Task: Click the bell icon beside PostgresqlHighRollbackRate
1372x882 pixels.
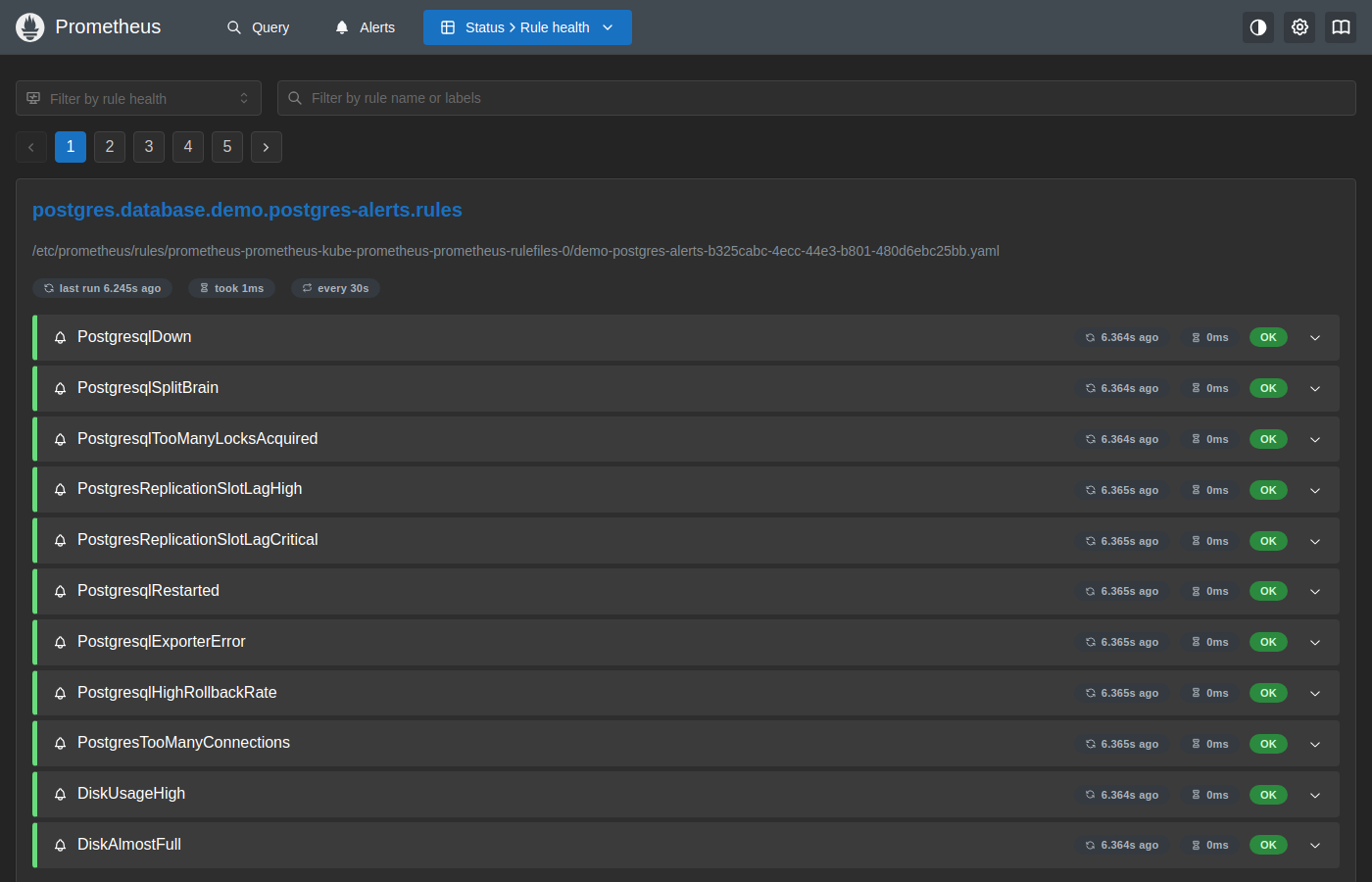Action: (x=60, y=693)
